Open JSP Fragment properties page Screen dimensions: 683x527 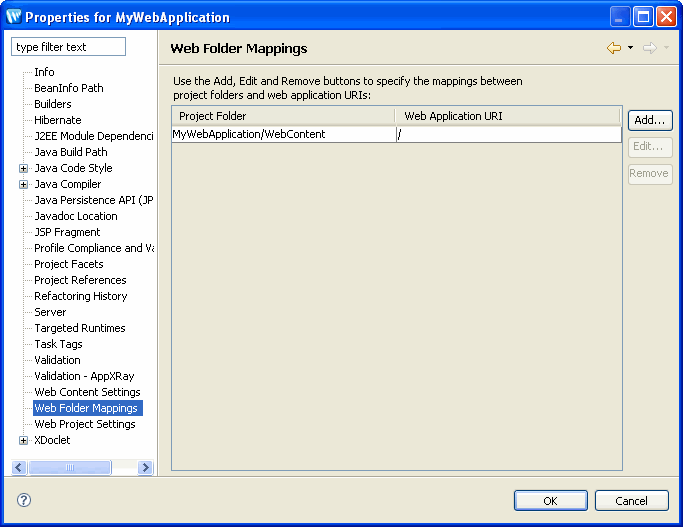click(x=68, y=232)
